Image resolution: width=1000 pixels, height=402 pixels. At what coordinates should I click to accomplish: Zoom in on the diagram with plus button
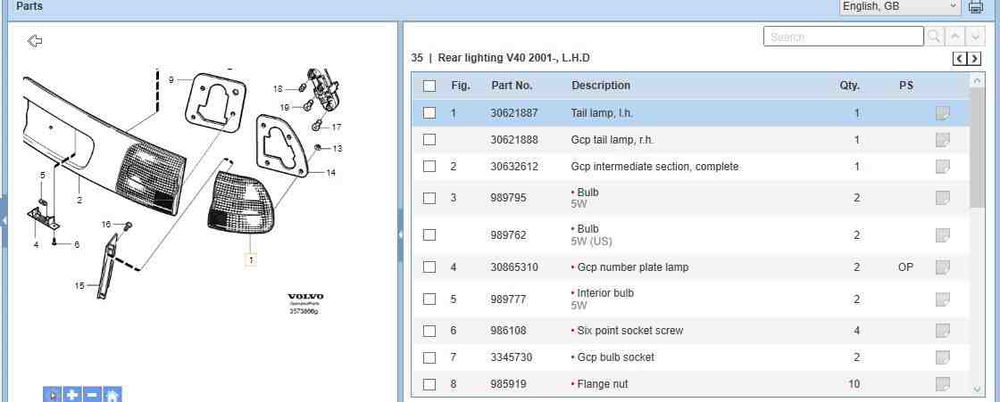[72, 394]
